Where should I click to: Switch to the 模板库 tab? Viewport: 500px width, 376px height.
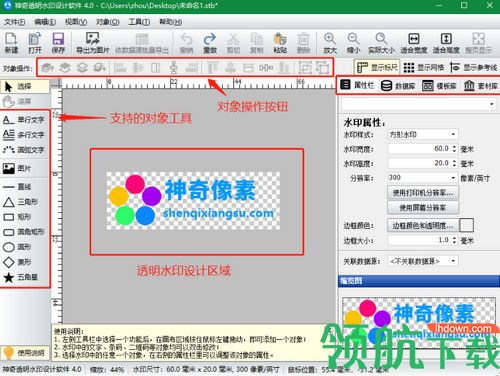click(439, 86)
